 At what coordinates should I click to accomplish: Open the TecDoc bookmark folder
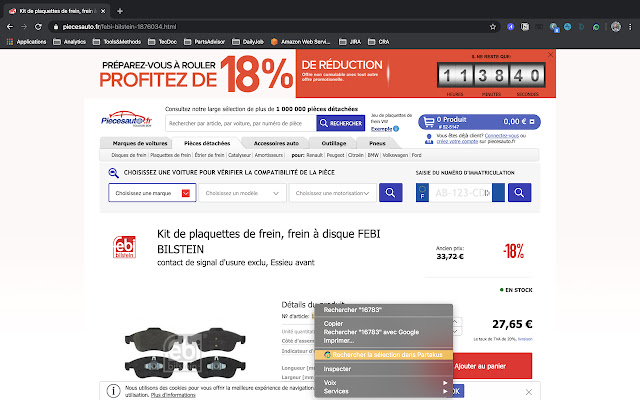click(162, 42)
